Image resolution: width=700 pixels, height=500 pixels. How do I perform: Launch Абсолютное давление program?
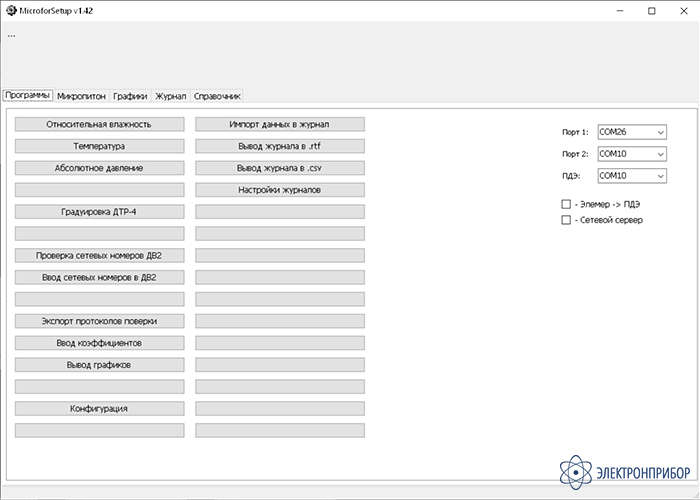click(x=99, y=168)
